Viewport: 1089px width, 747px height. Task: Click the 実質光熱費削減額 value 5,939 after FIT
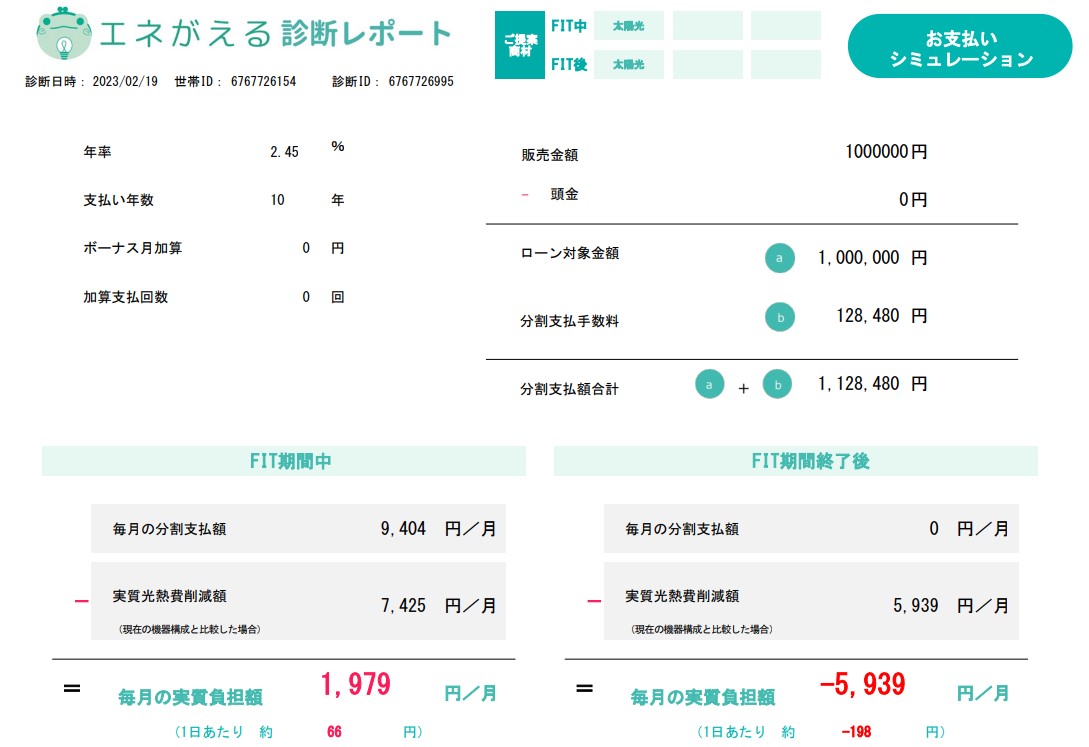click(915, 605)
